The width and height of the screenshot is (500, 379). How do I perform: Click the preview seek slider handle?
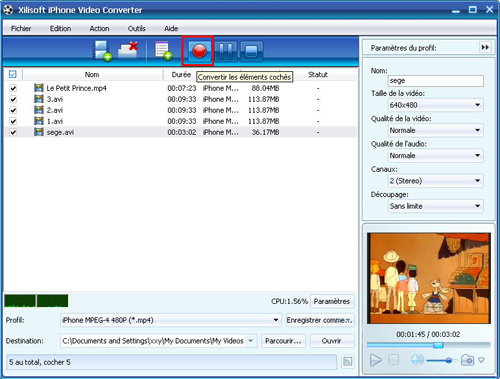click(438, 345)
